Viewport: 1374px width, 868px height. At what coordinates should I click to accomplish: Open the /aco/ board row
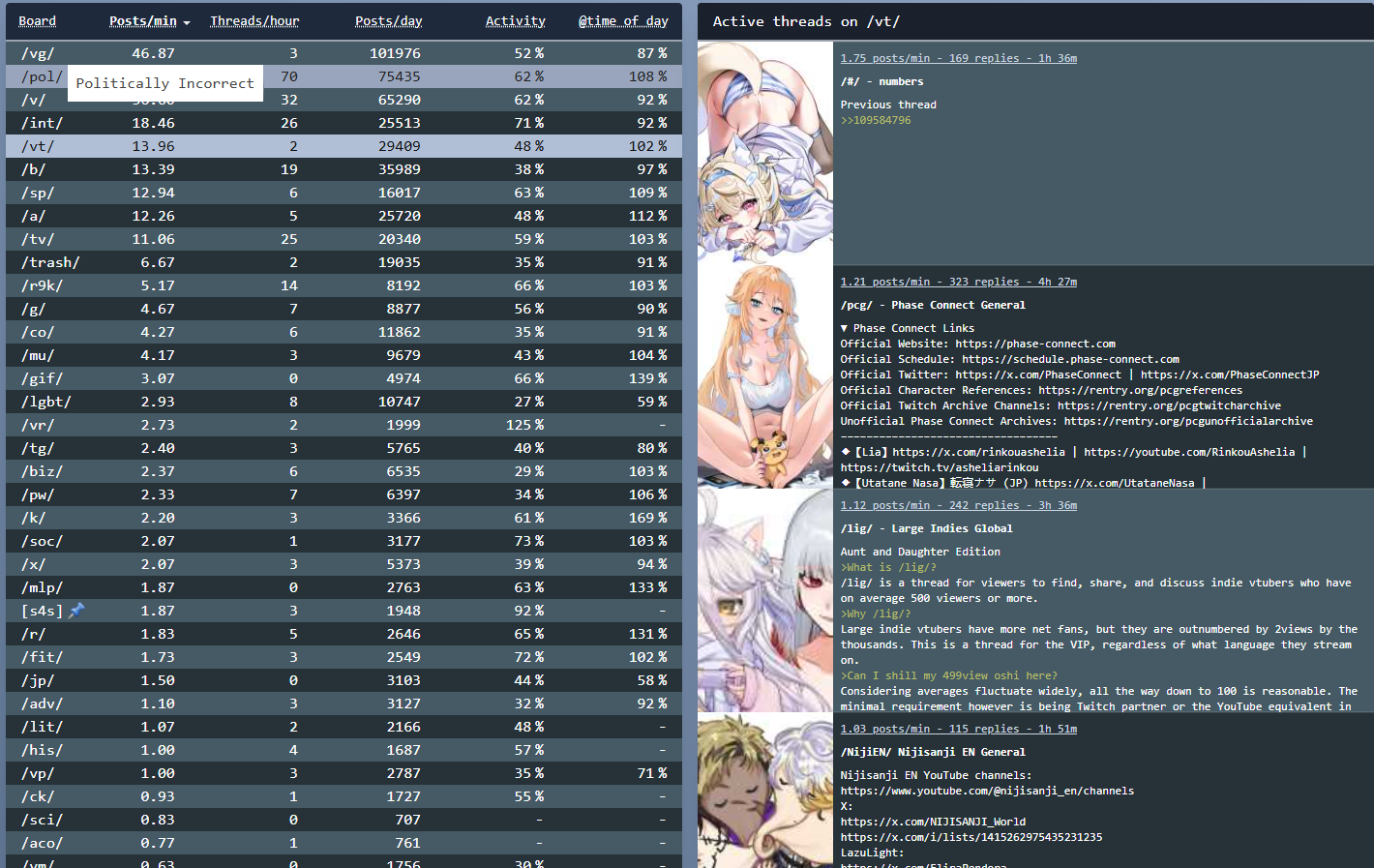coord(343,843)
